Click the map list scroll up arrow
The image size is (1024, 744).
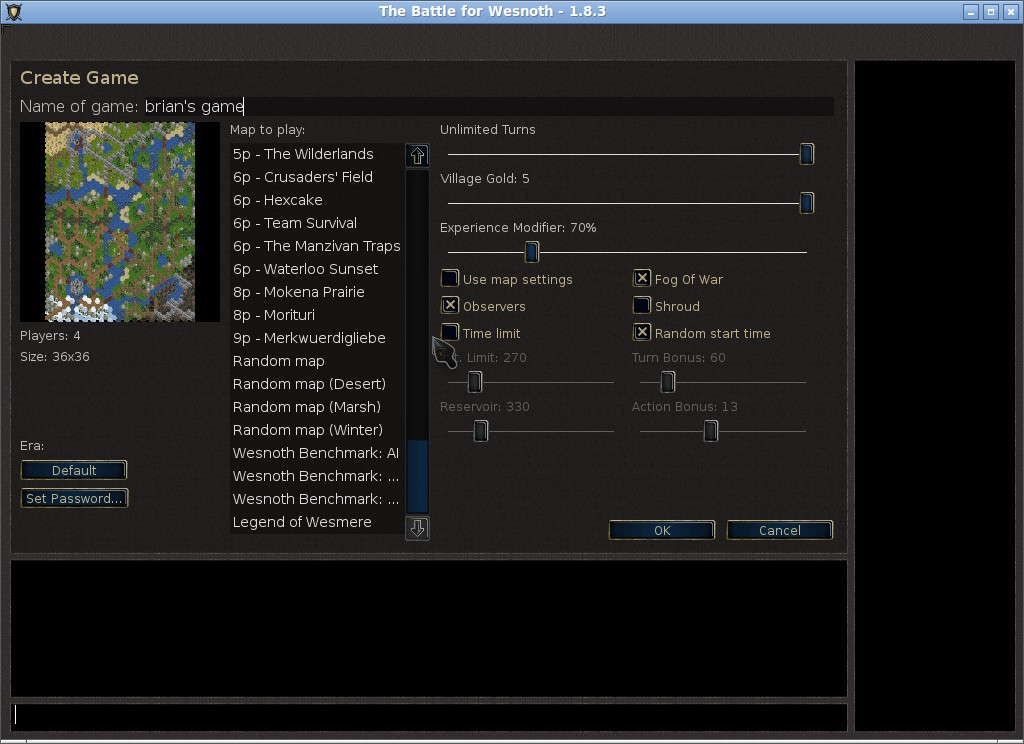[417, 155]
